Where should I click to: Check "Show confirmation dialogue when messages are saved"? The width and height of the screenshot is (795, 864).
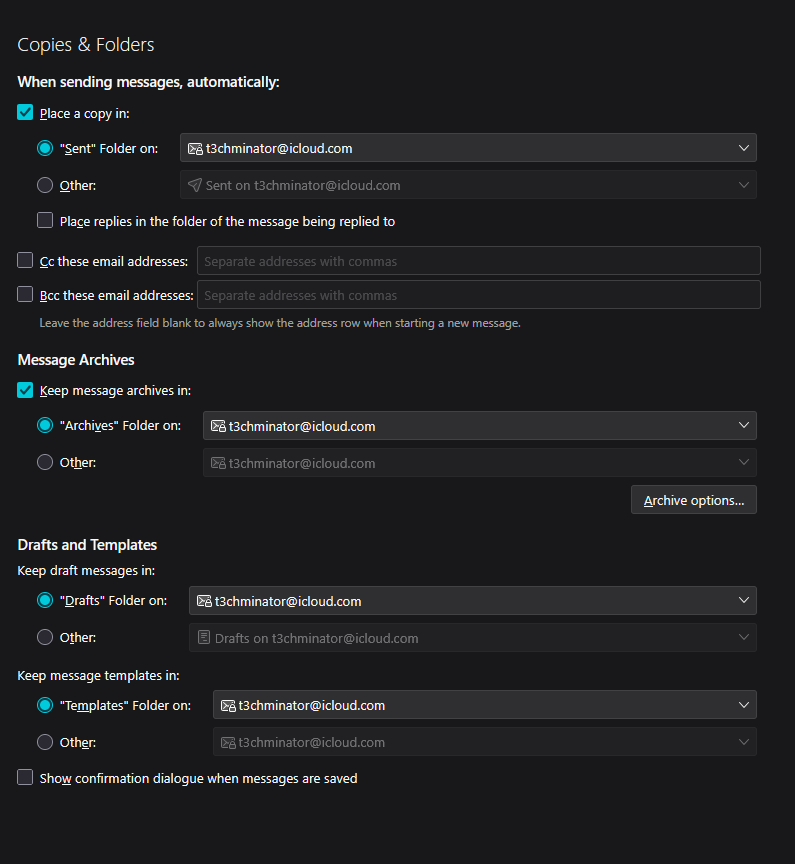26,777
